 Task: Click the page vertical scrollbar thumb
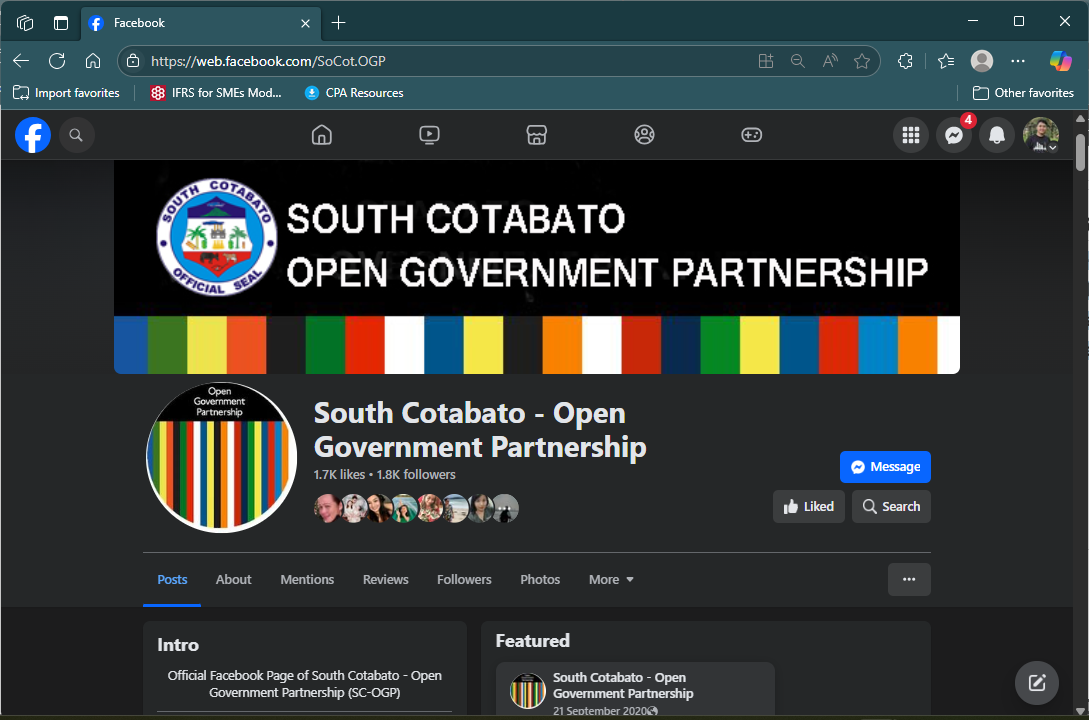tap(1080, 152)
